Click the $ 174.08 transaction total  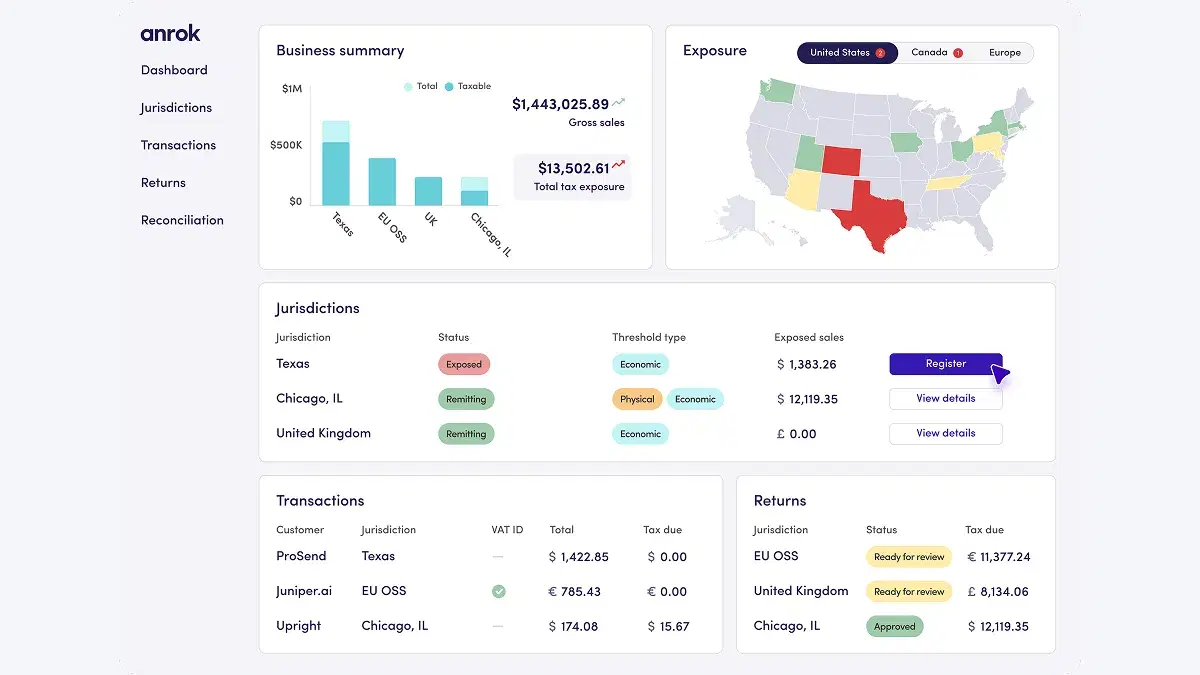click(573, 627)
